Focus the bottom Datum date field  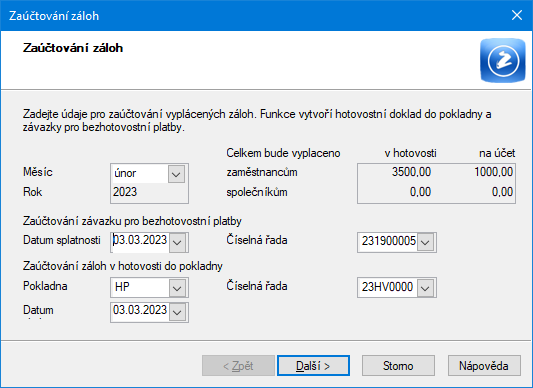click(x=140, y=312)
